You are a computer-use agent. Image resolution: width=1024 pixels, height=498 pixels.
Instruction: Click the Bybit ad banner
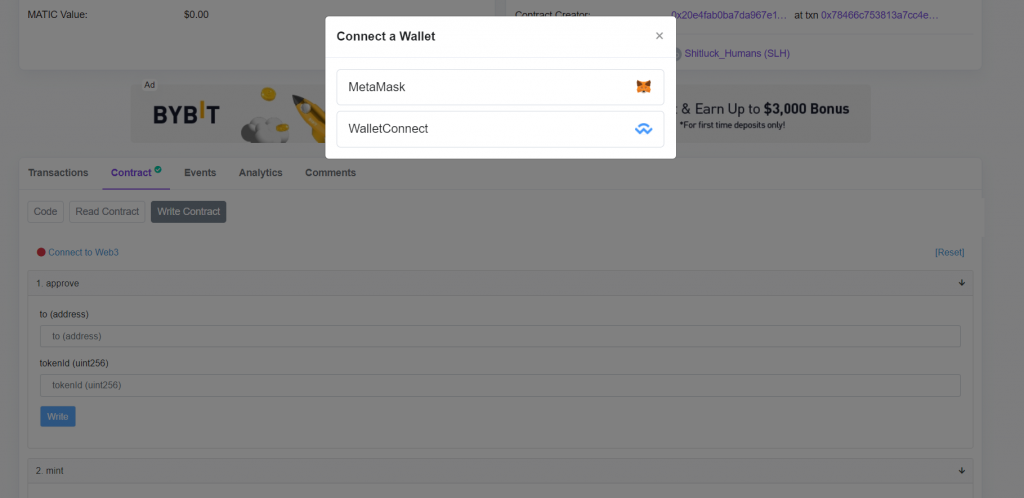click(500, 113)
